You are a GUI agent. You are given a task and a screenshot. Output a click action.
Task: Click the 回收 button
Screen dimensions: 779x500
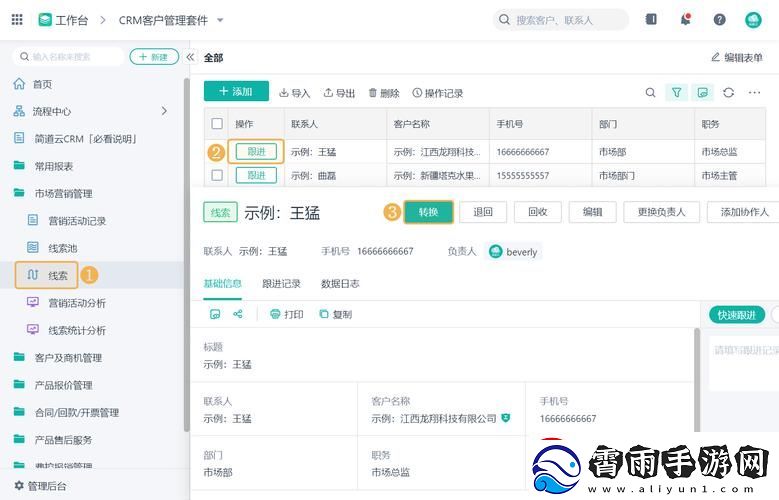[538, 212]
